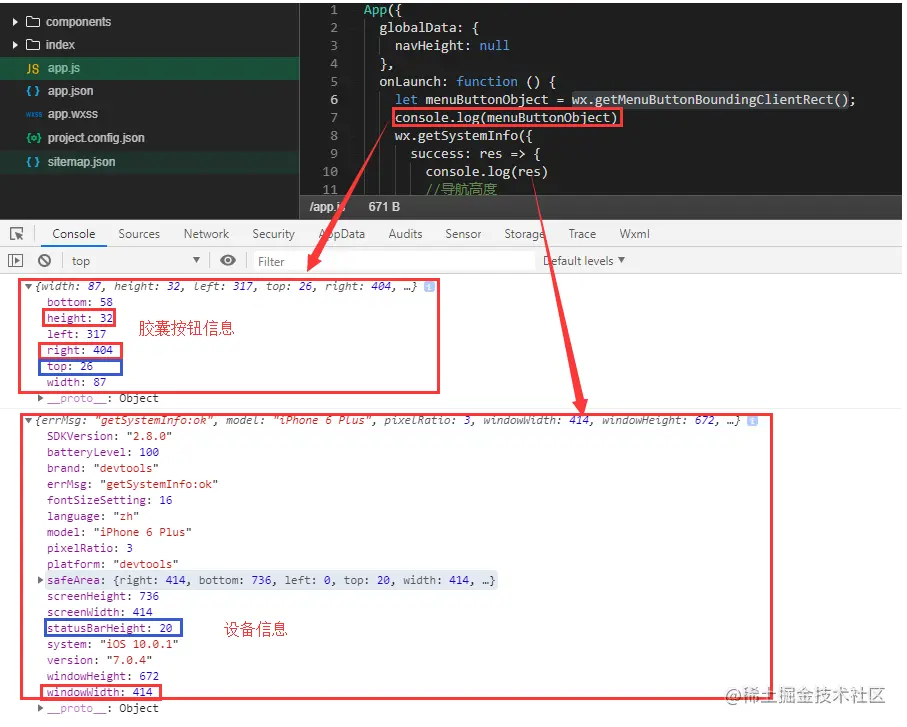Click the 'SDKVersion: "2.8.0"' entry
Viewport: 907px width, 727px height.
(x=109, y=436)
